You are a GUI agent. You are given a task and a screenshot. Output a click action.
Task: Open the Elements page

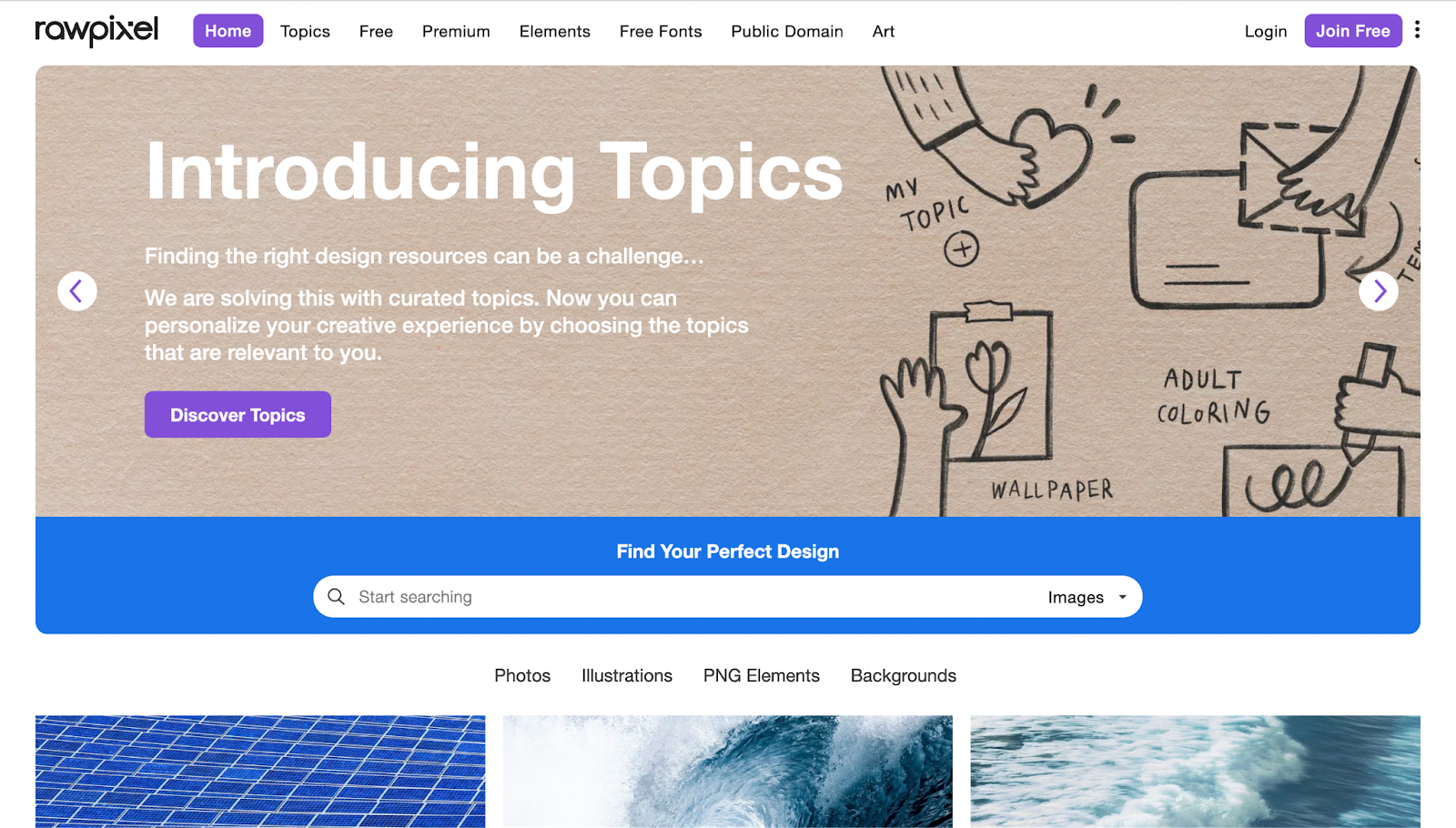tap(554, 31)
